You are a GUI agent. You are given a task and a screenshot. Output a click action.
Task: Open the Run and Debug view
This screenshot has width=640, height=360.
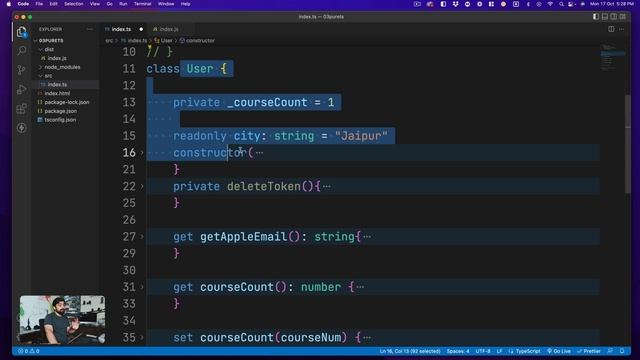(x=22, y=89)
